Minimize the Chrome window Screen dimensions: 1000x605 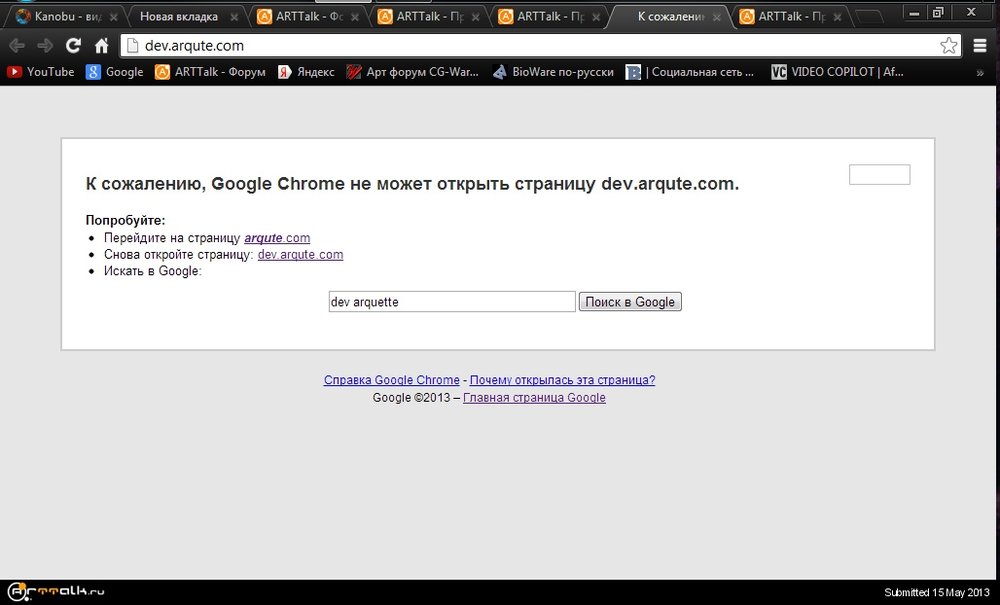coord(915,12)
